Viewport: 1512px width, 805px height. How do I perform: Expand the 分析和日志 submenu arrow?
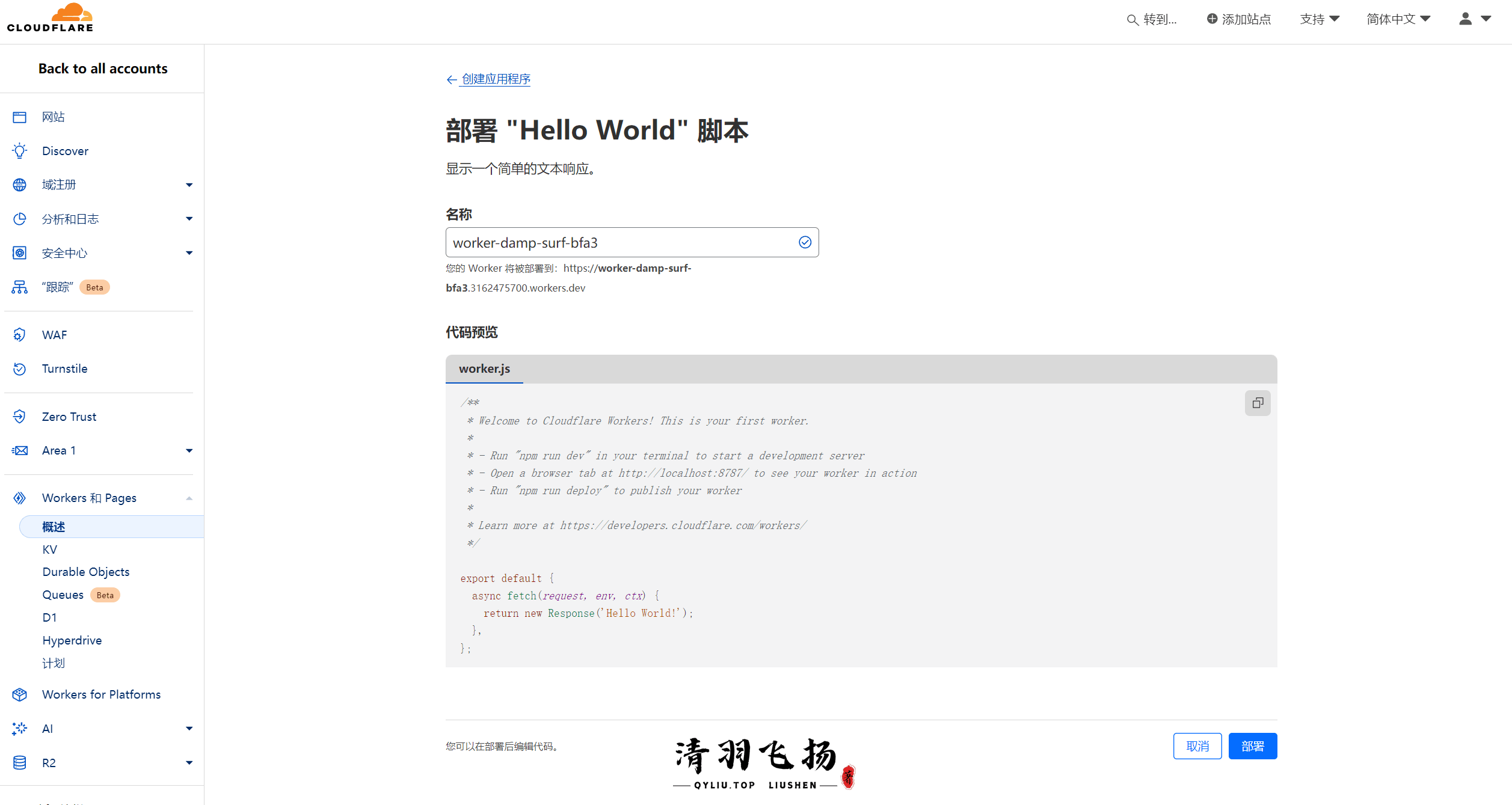coord(189,219)
